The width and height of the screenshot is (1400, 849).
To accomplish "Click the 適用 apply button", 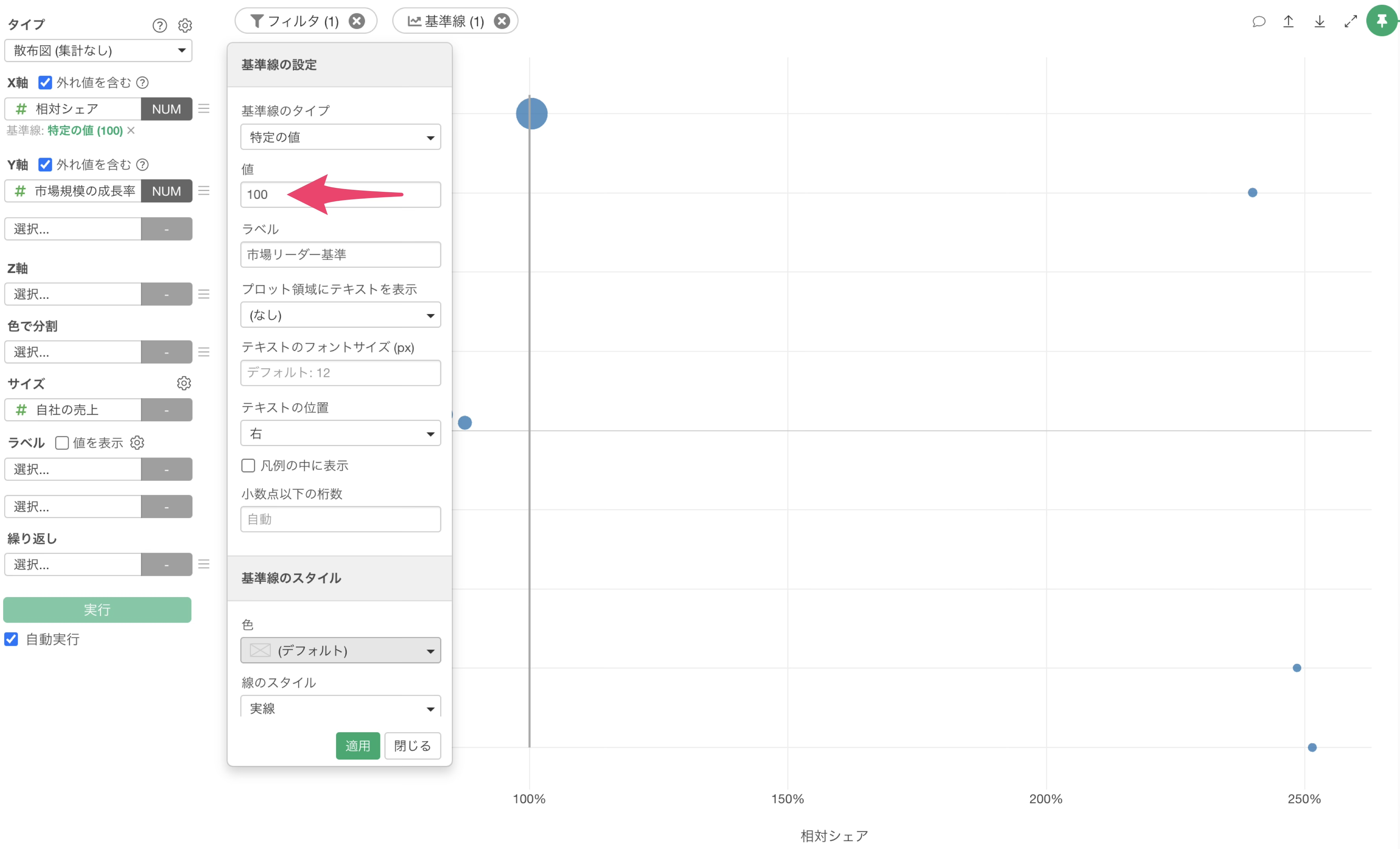I will tap(357, 746).
